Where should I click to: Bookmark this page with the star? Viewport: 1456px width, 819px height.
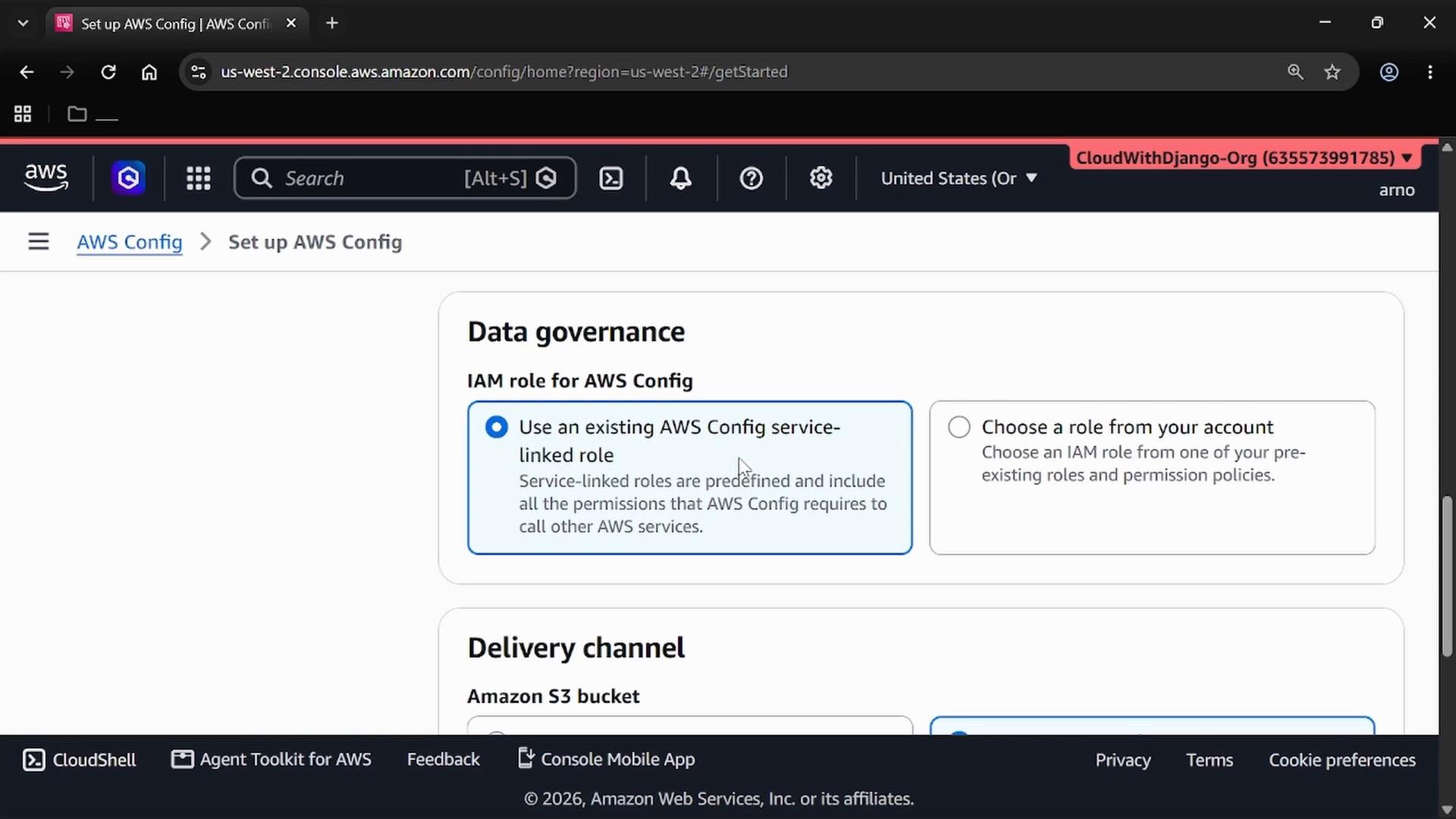tap(1332, 72)
